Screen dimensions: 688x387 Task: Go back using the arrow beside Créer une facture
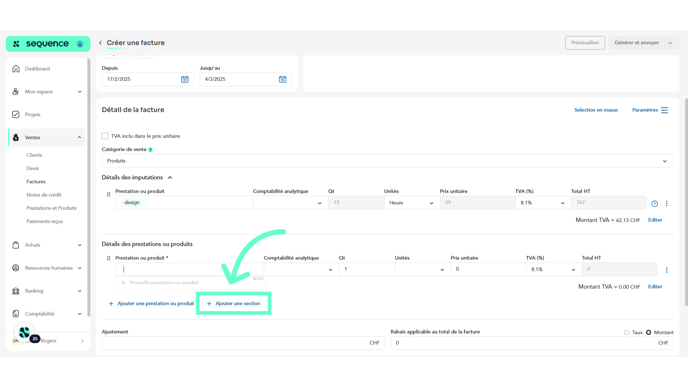(x=100, y=43)
